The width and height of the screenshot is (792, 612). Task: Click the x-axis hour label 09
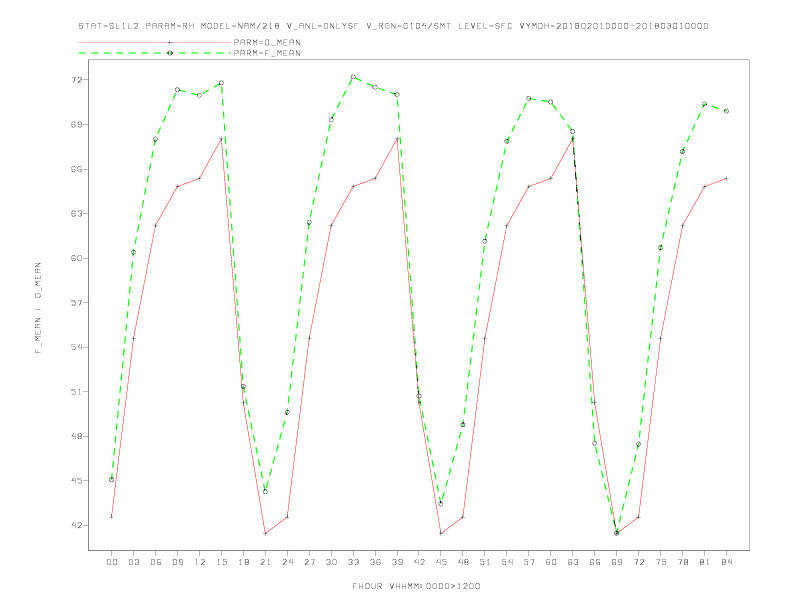point(177,562)
